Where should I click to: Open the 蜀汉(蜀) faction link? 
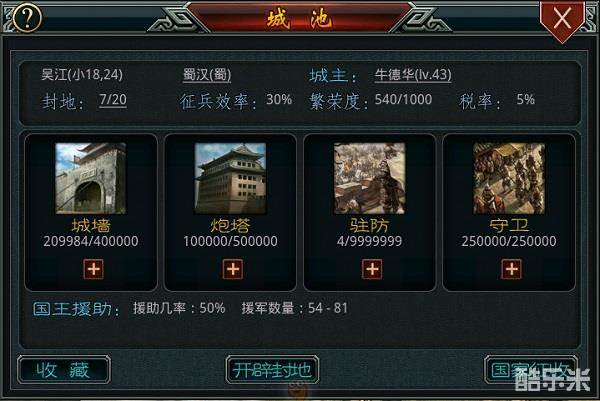(x=207, y=75)
